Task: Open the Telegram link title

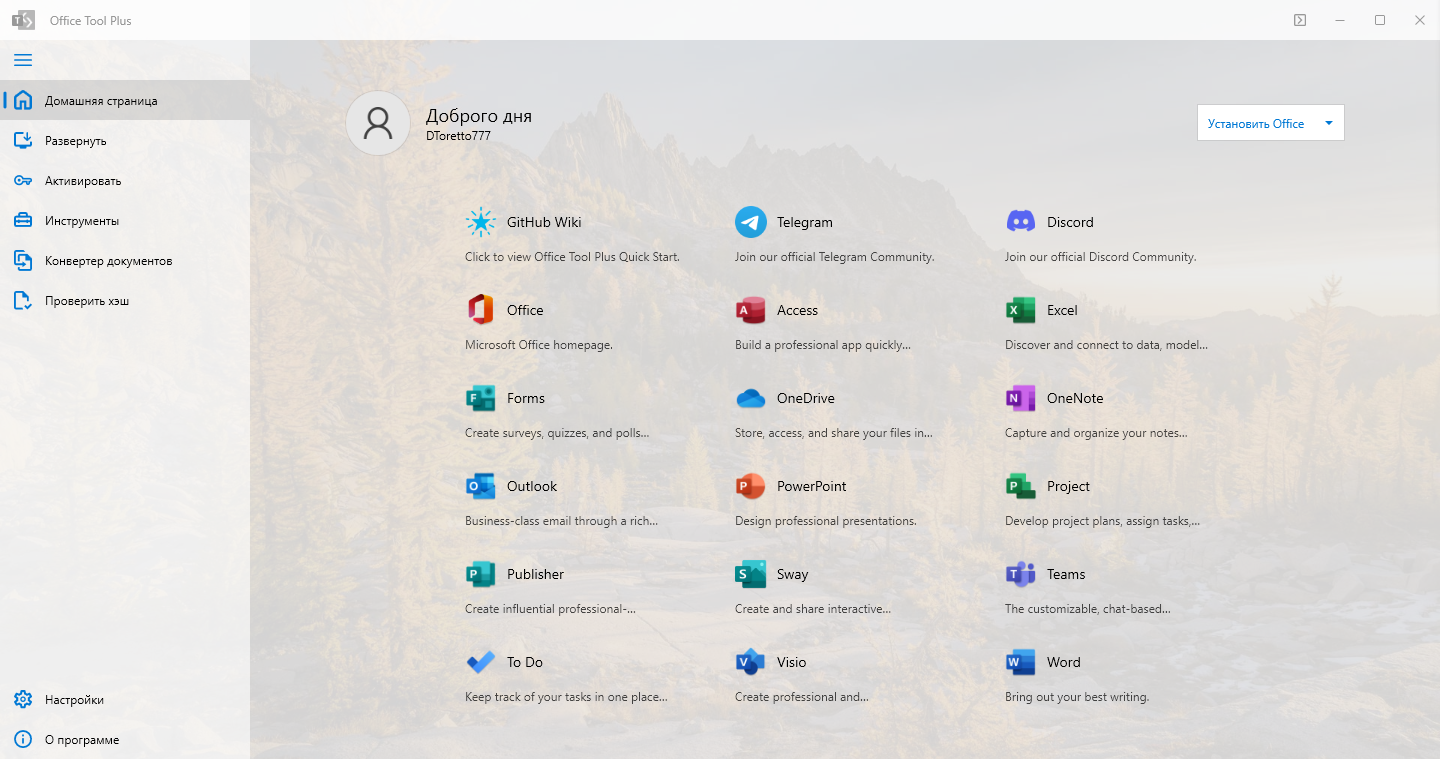Action: 805,222
